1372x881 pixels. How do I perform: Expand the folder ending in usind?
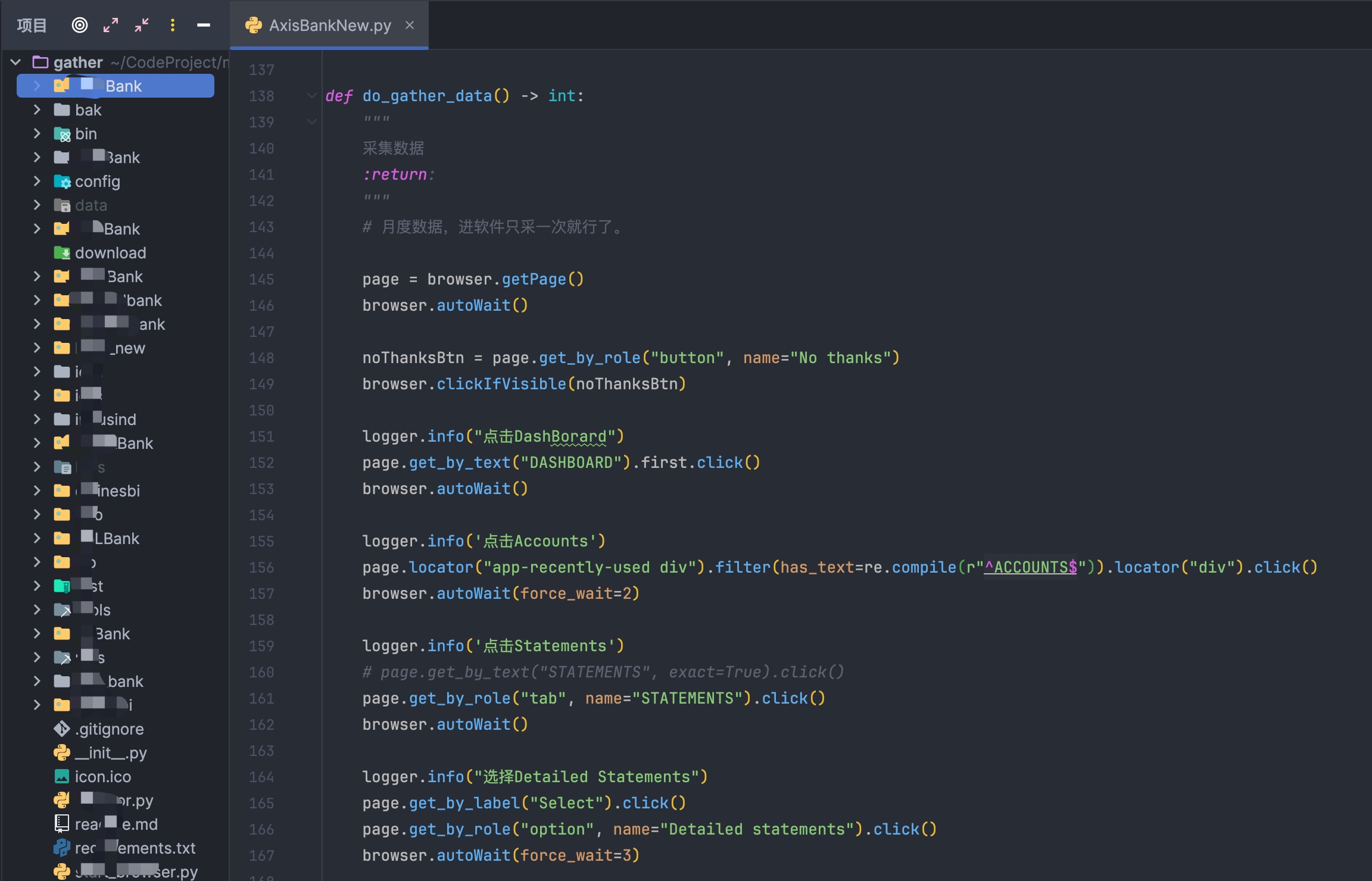(x=37, y=419)
